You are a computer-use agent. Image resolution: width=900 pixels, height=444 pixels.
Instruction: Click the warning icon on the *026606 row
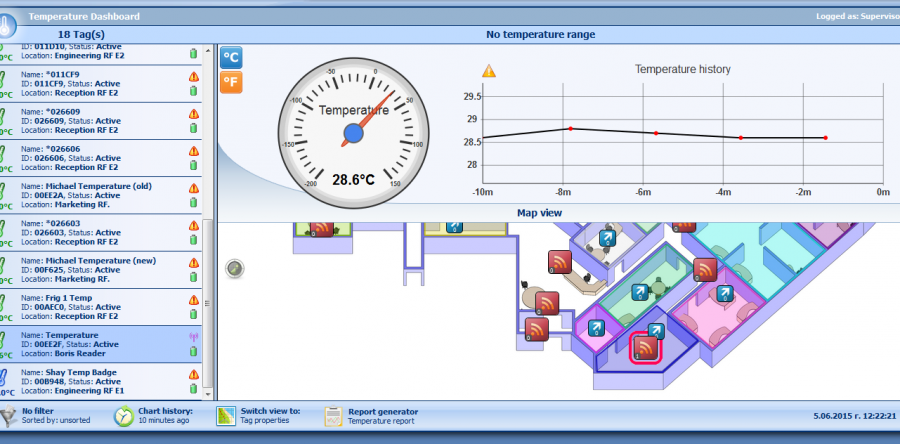(193, 151)
